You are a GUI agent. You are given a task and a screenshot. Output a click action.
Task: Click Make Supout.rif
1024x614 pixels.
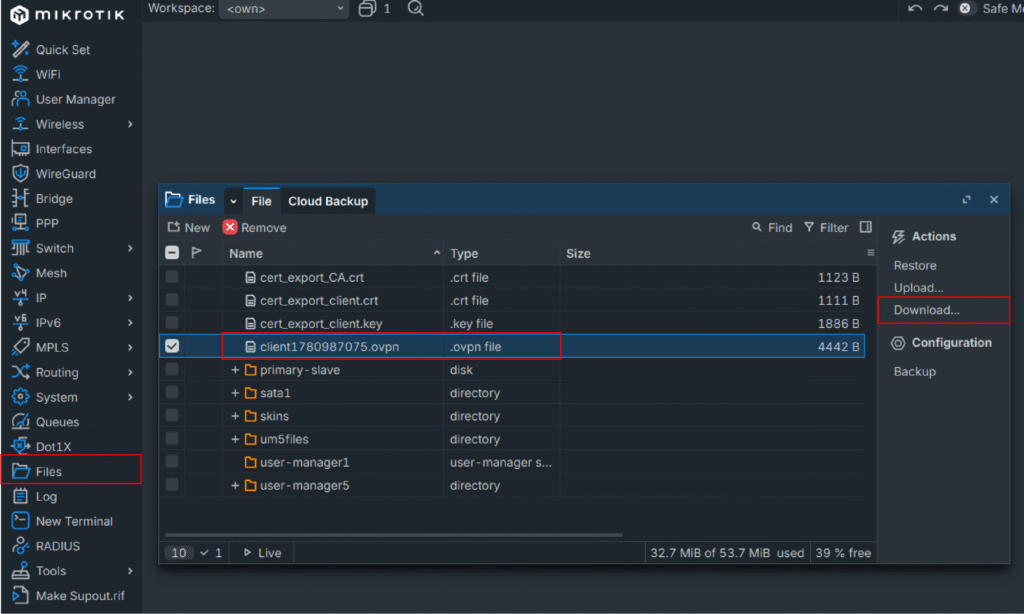80,596
